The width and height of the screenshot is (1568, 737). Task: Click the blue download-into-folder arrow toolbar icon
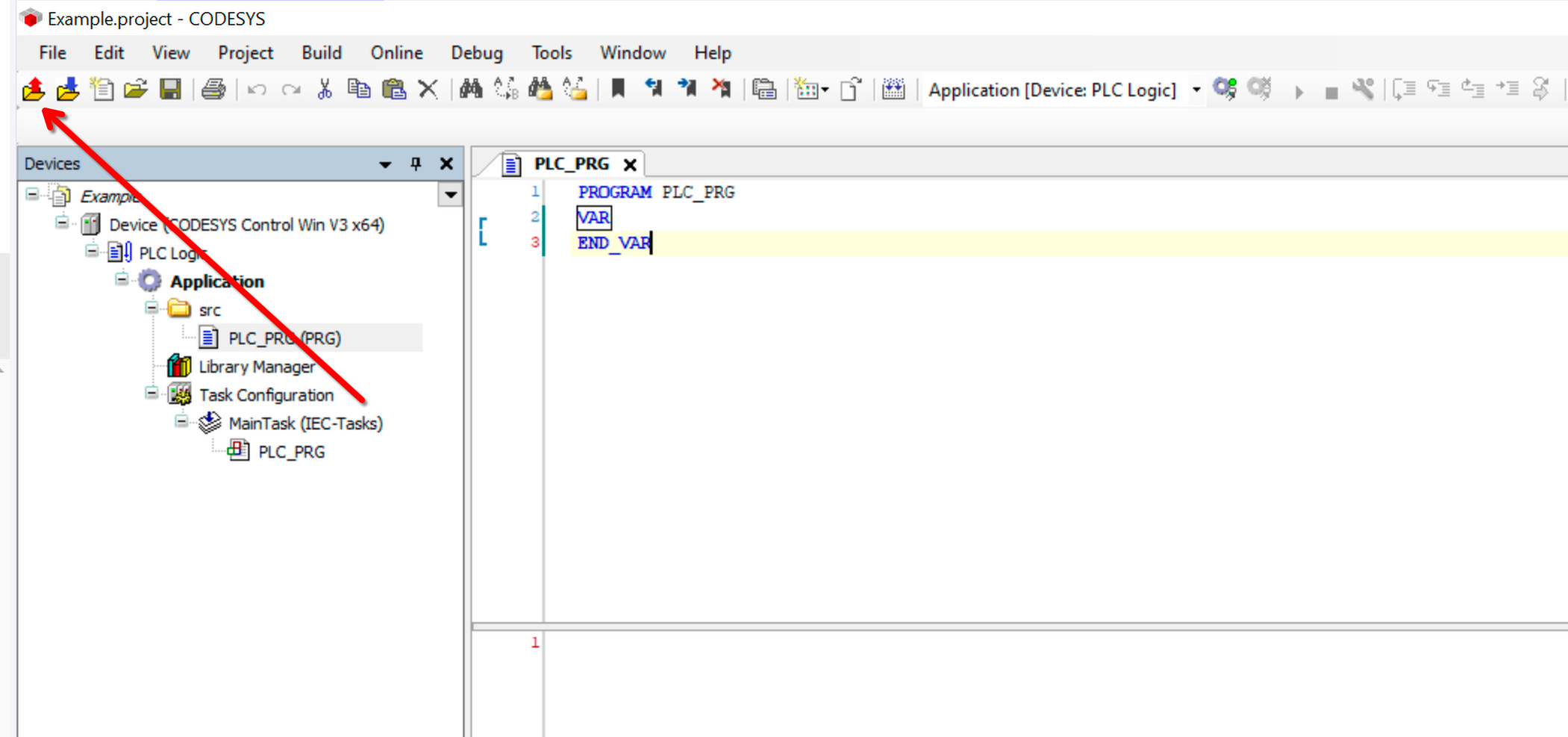68,90
